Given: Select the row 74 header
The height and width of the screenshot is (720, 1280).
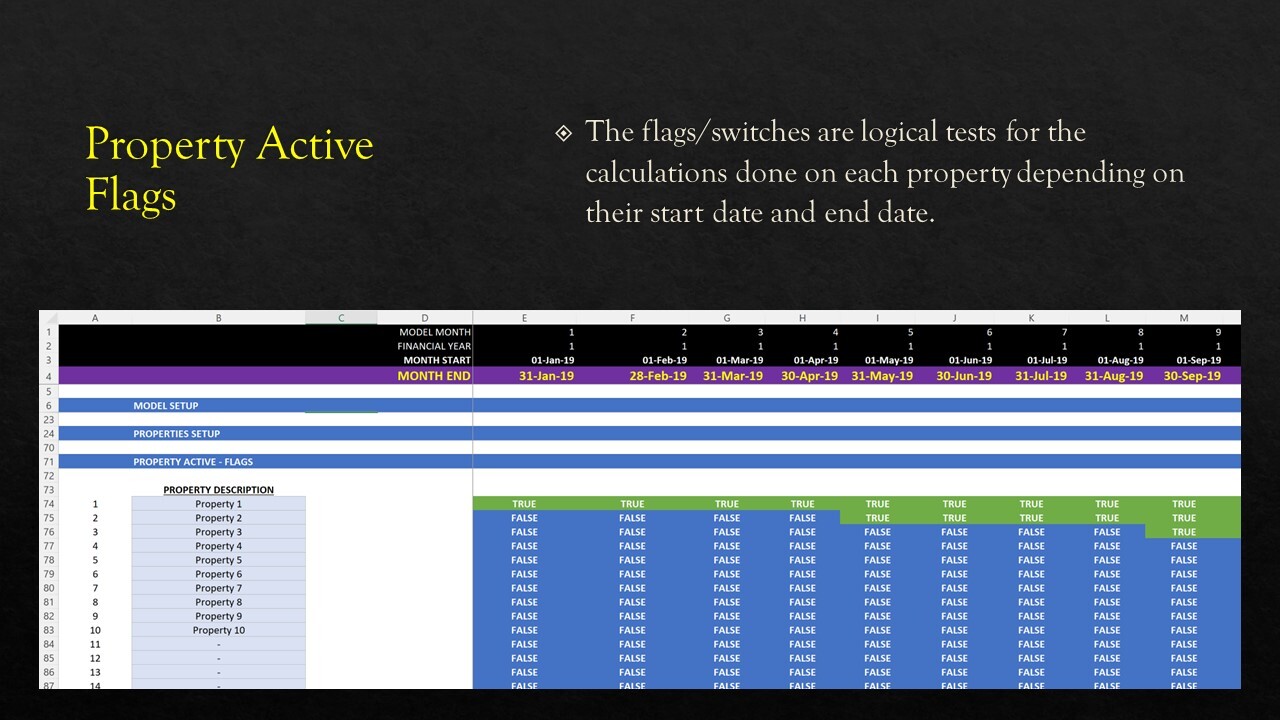Looking at the screenshot, I should pos(48,504).
